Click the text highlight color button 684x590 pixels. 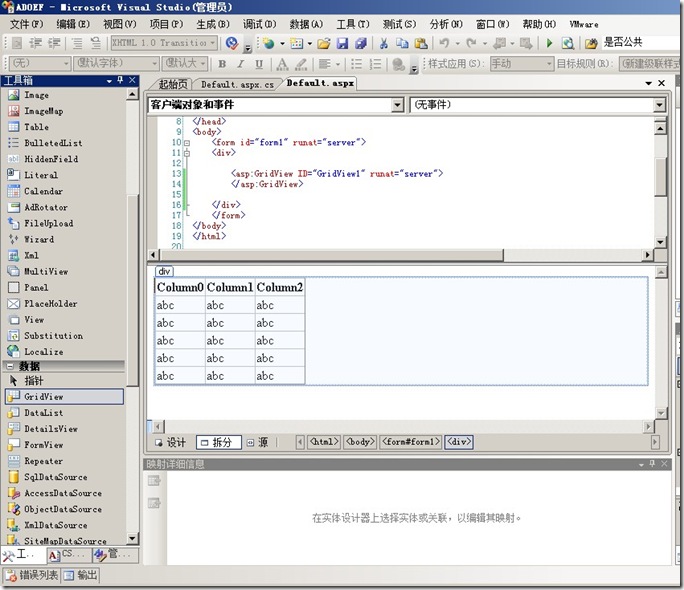click(x=301, y=64)
